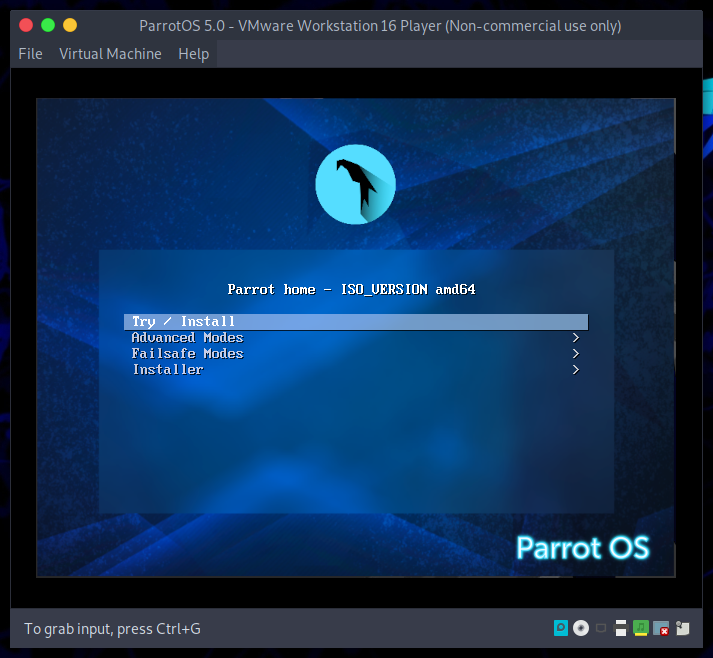Open the Help menu
Viewport: 713px width, 658px height.
coord(194,54)
